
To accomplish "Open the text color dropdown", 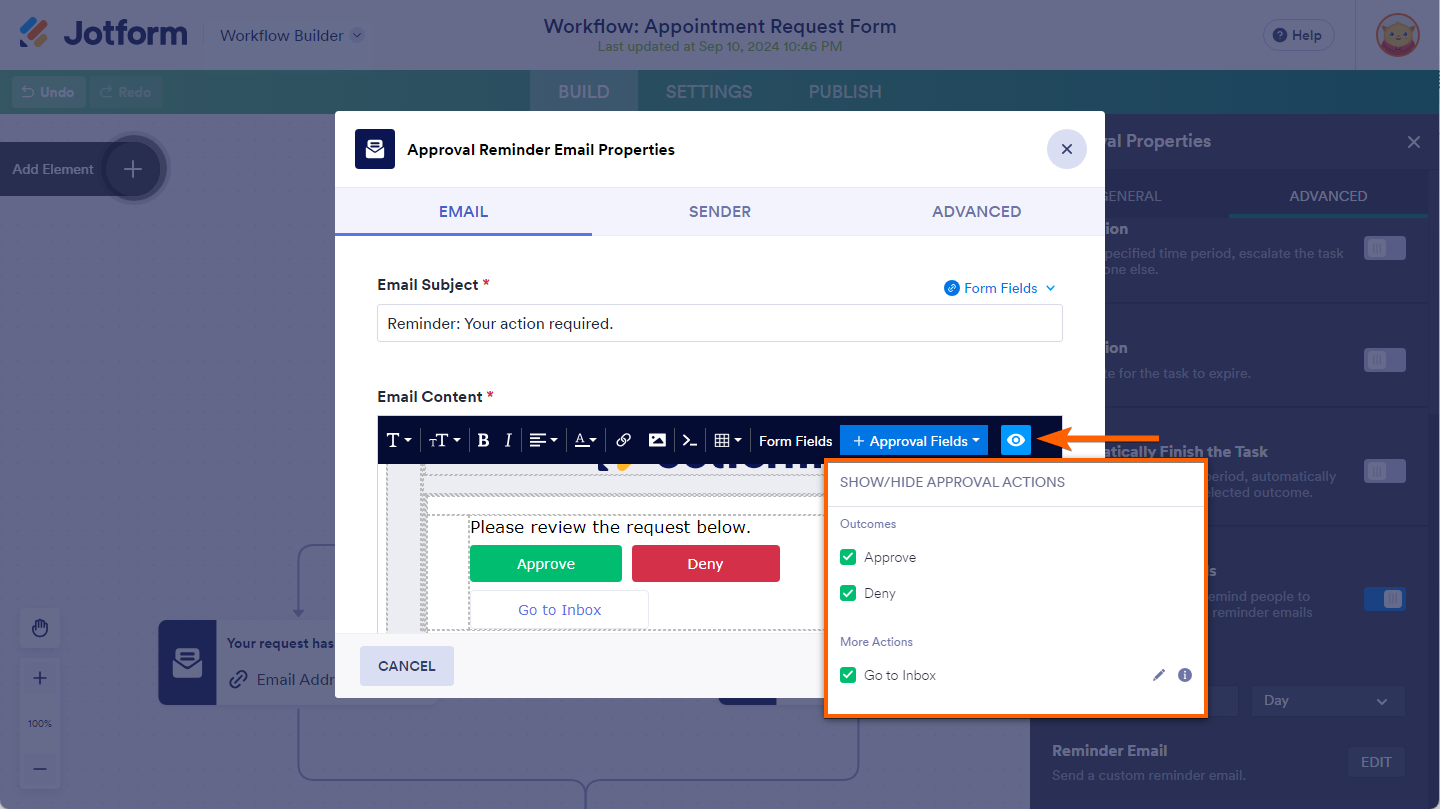I will point(586,440).
